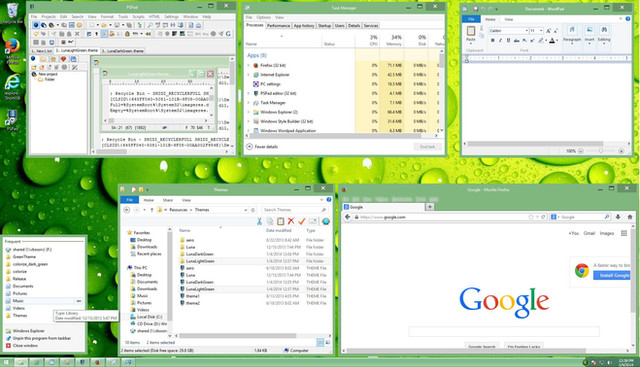
Task: Click Install Google Chrome button
Action: [x=612, y=276]
